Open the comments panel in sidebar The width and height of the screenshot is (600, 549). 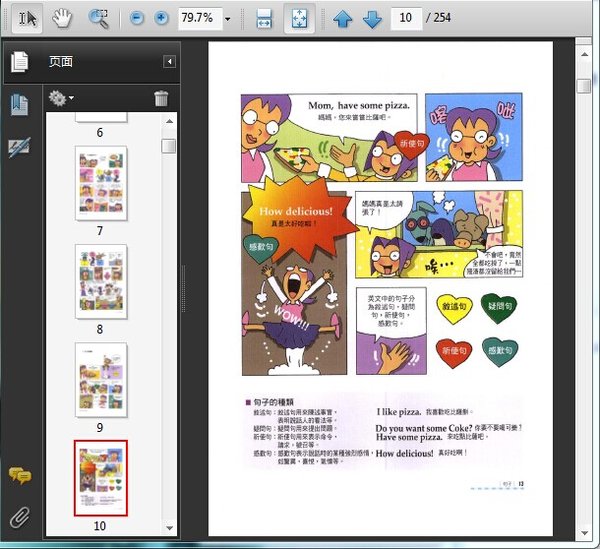(x=19, y=476)
